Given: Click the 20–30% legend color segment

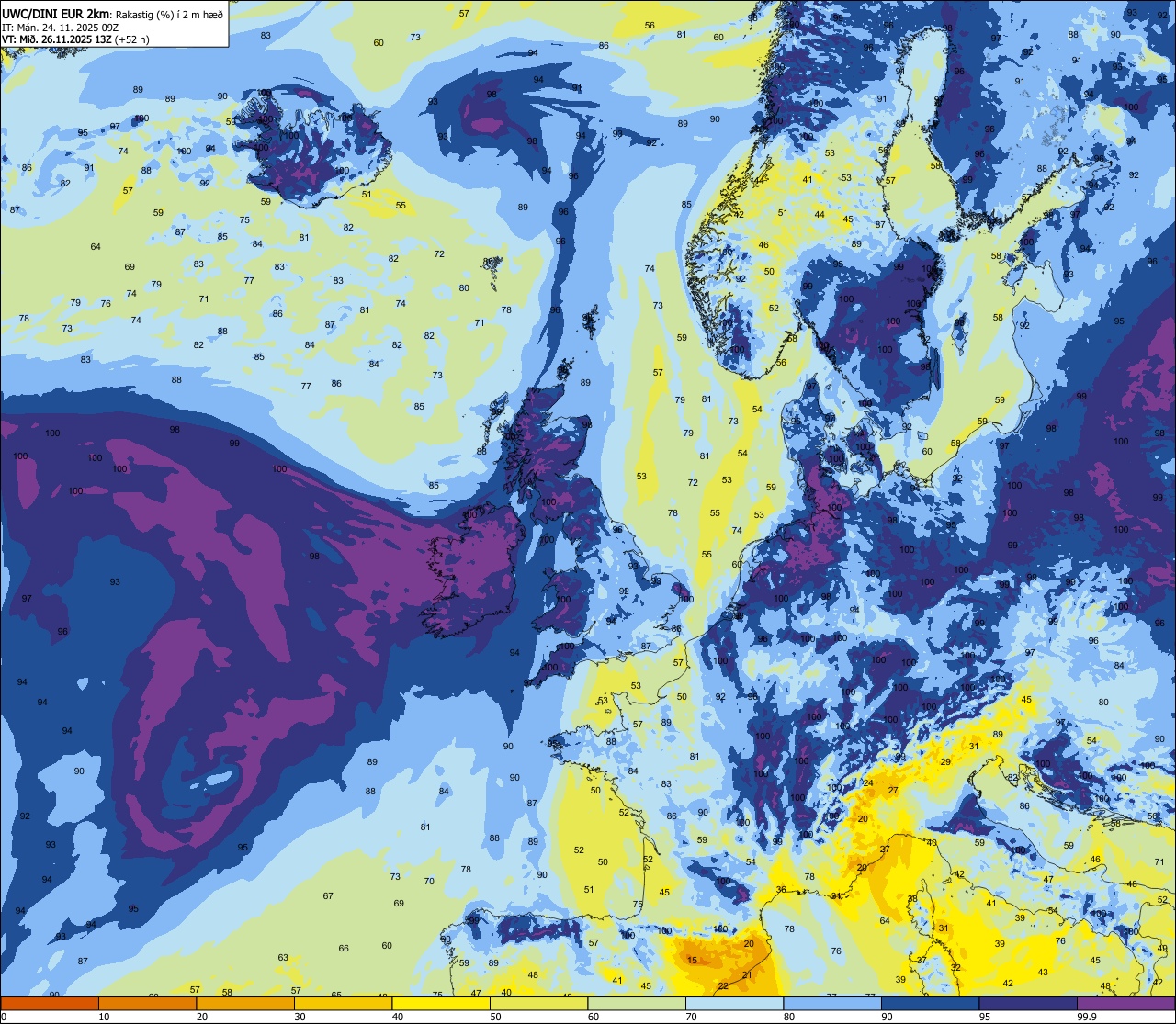Looking at the screenshot, I should [x=245, y=1003].
